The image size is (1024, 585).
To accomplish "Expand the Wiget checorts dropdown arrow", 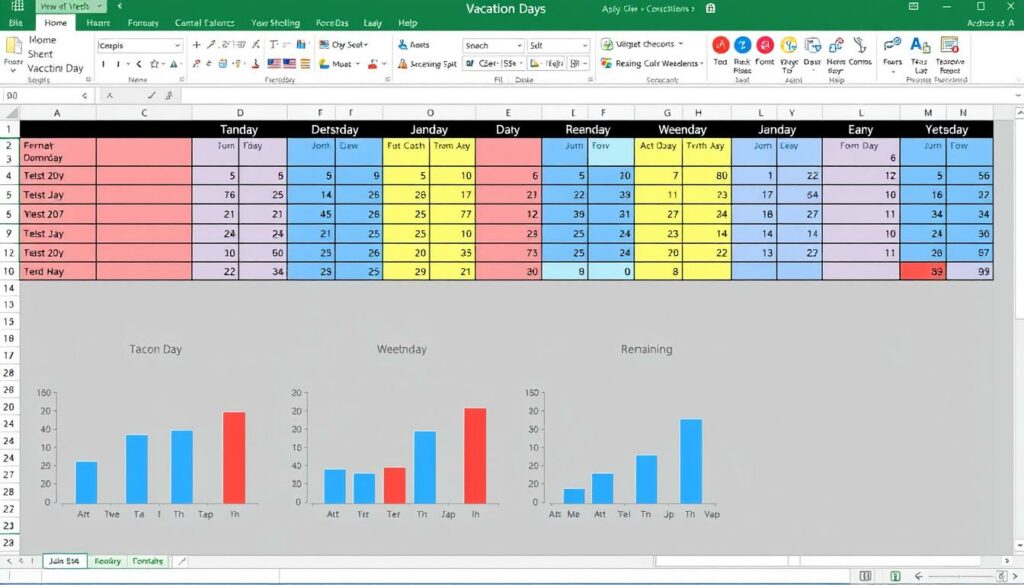I will pyautogui.click(x=680, y=44).
